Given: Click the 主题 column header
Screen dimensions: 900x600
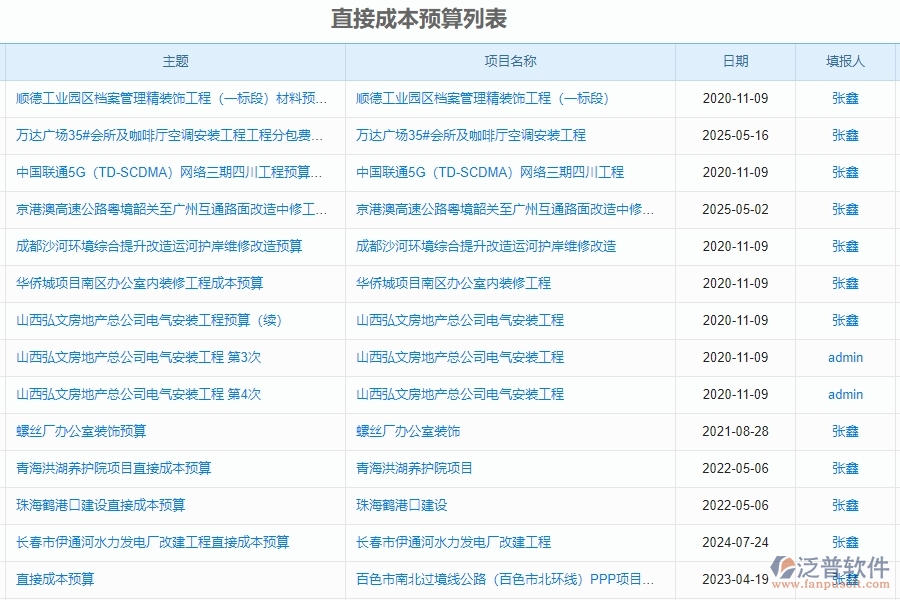Looking at the screenshot, I should (x=176, y=61).
